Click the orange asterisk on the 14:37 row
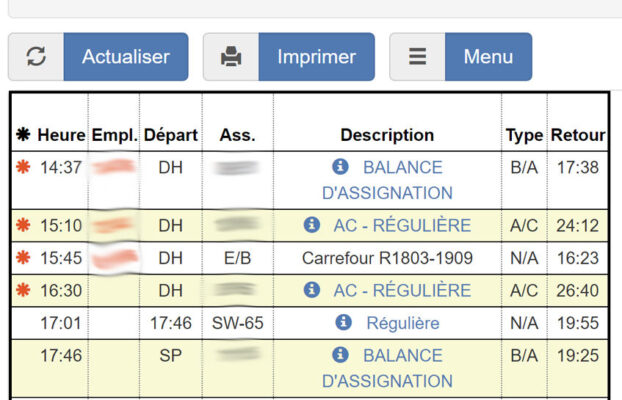This screenshot has width=622, height=400. tap(23, 167)
